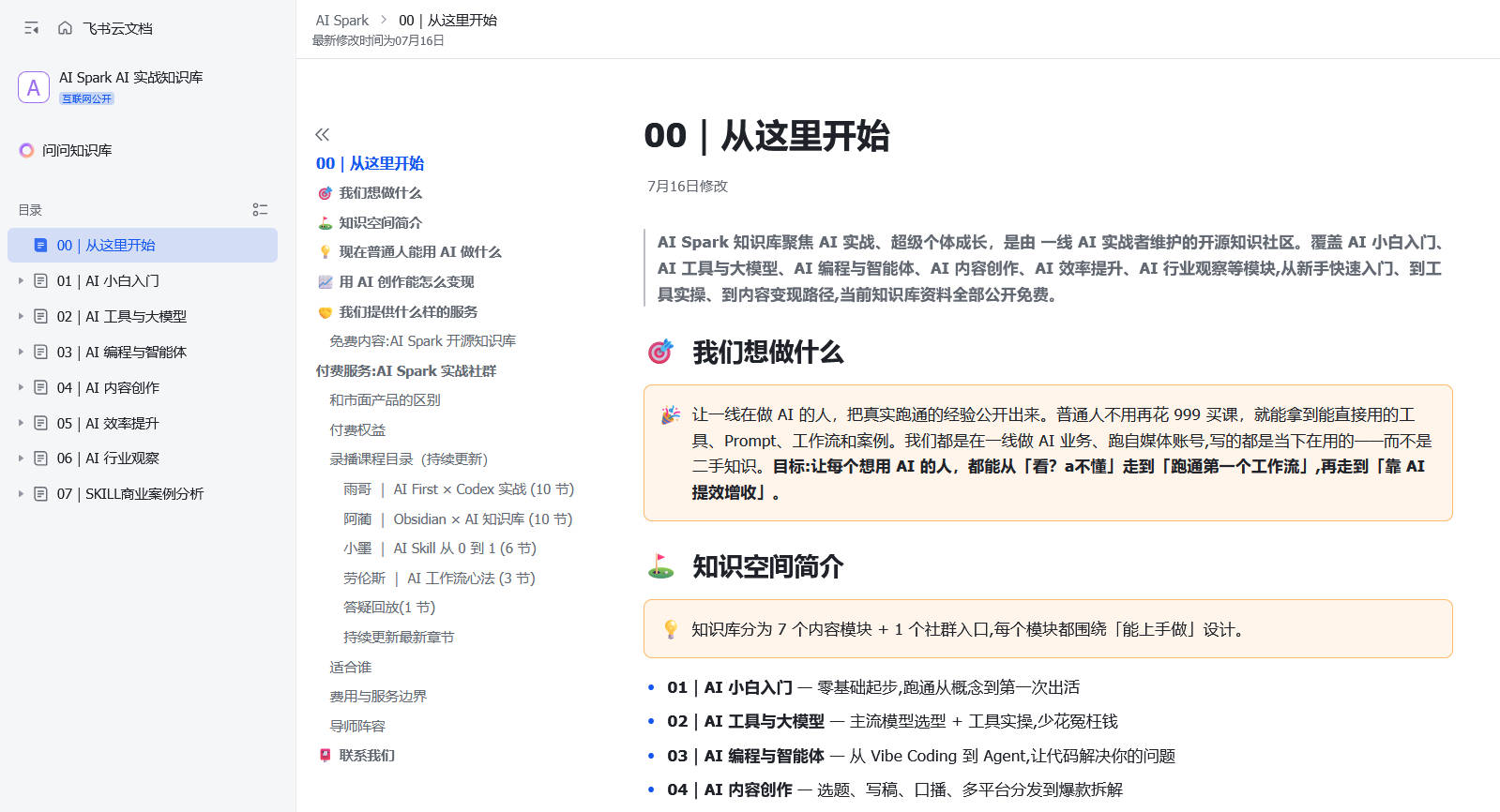Viewport: 1500px width, 812px height.
Task: Click the AI Spark breadcrumb link
Action: tap(342, 21)
